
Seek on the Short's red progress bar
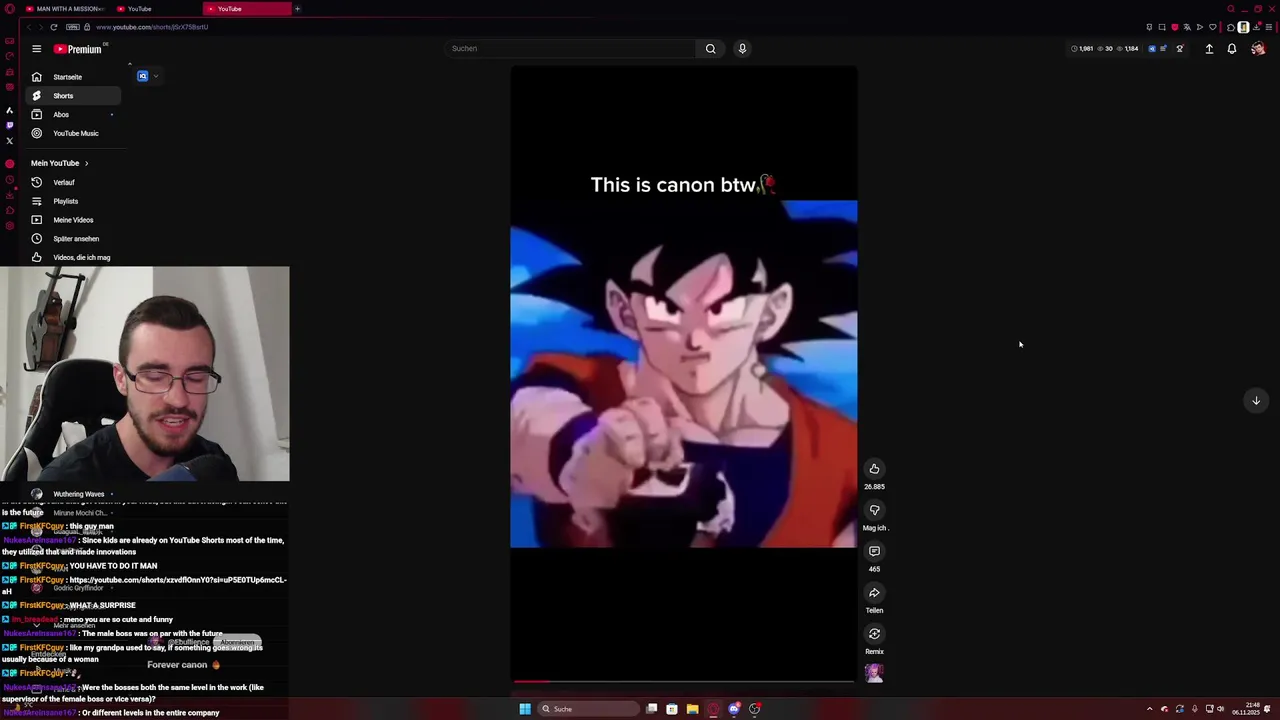tap(684, 682)
